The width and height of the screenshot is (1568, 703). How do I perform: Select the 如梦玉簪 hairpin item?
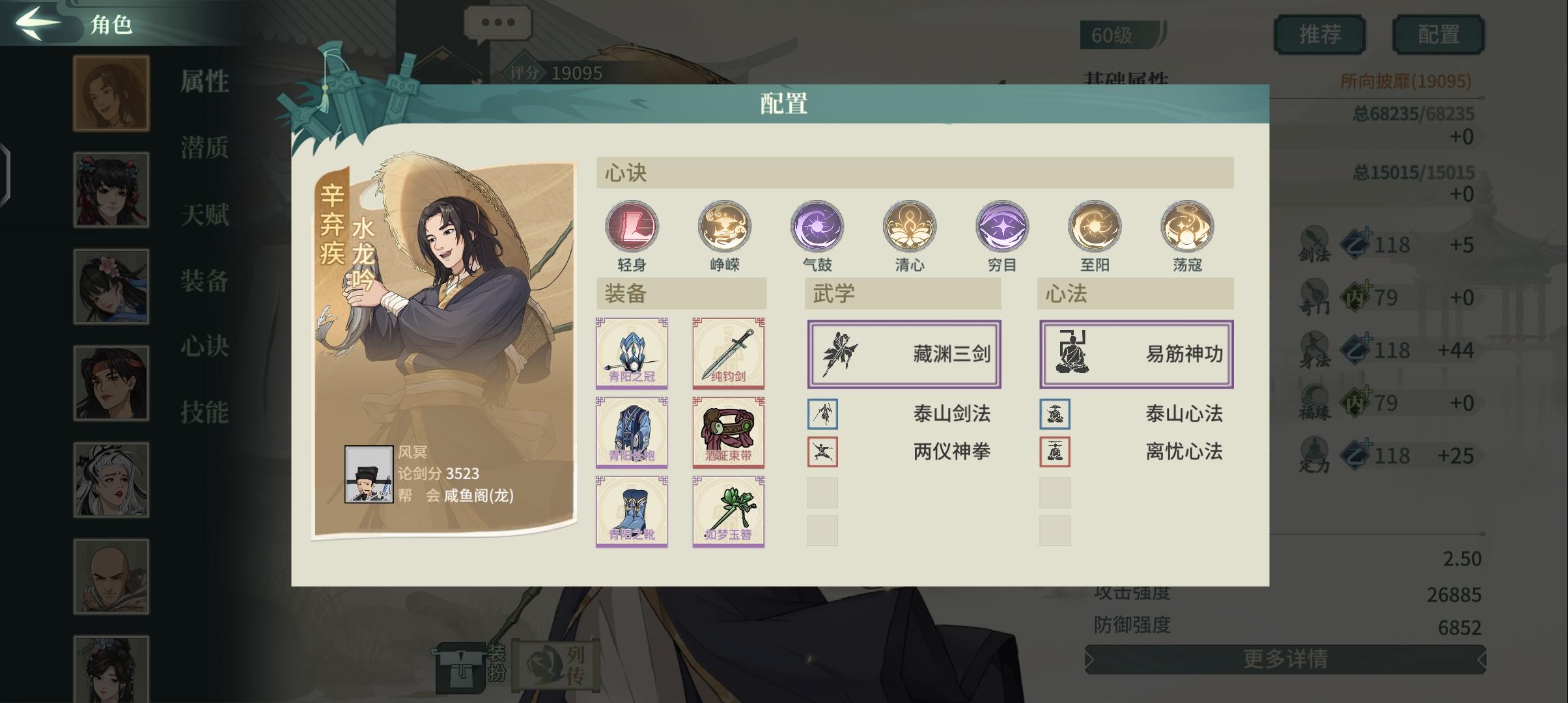[728, 511]
